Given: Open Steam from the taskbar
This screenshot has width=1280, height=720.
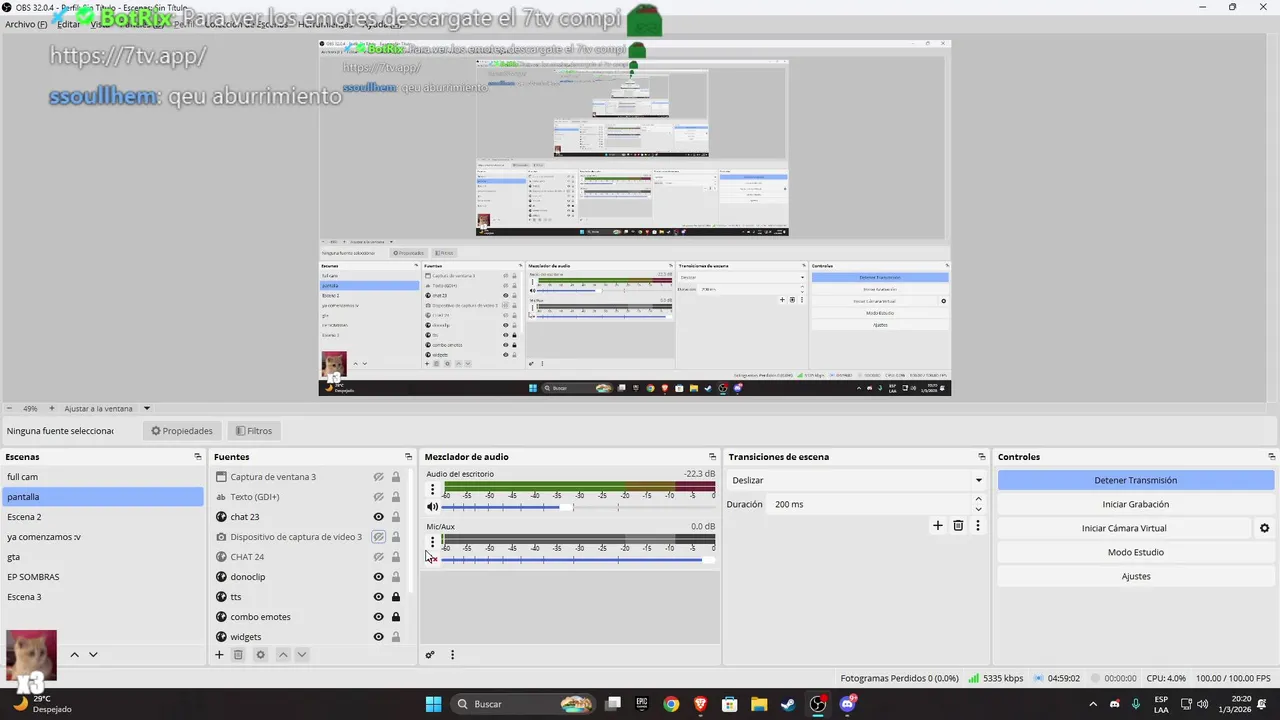Looking at the screenshot, I should click(x=789, y=704).
